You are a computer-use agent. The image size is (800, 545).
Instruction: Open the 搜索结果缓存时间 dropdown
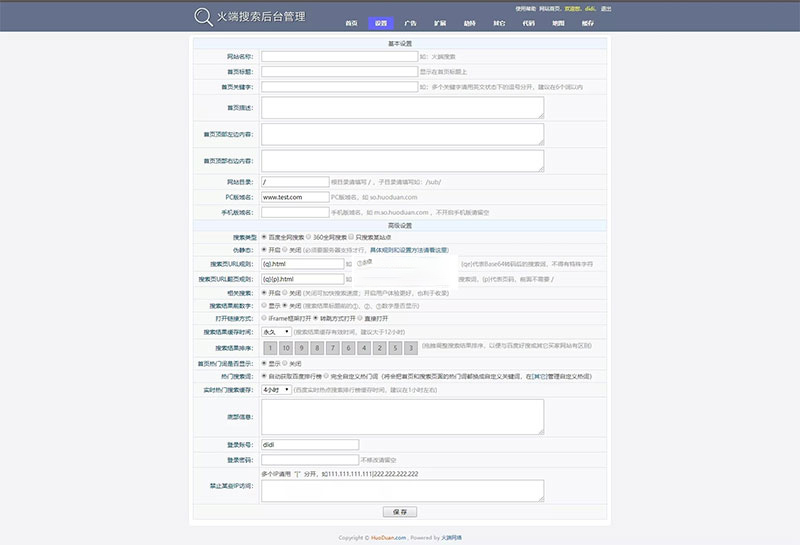coord(275,331)
